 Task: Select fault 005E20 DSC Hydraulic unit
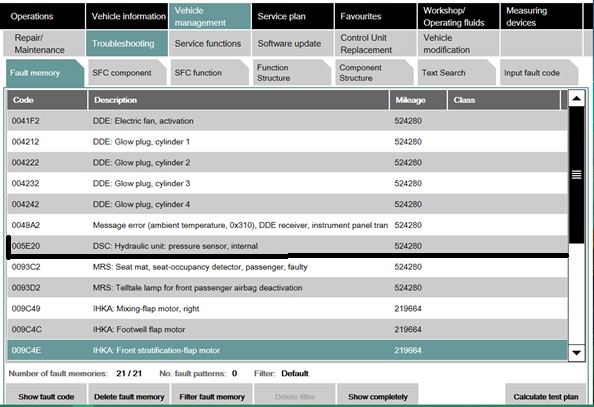[x=287, y=246]
